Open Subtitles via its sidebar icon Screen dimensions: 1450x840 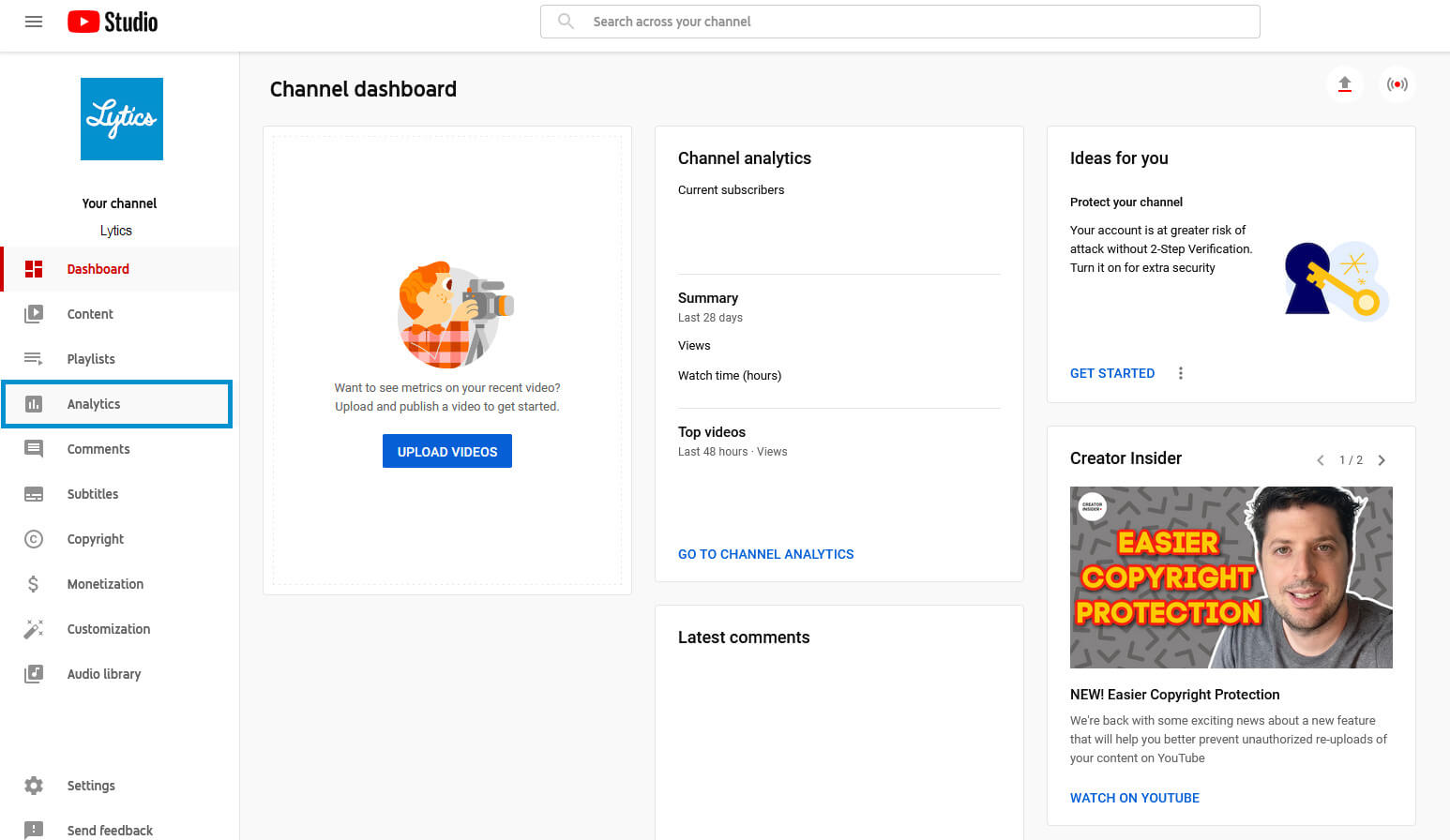pos(34,494)
